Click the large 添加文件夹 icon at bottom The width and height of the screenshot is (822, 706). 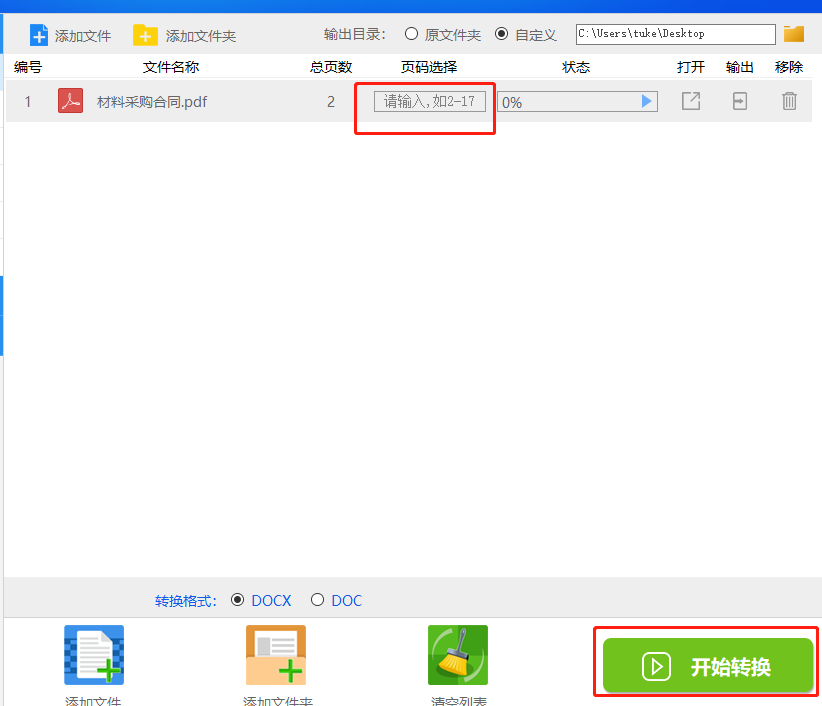tap(275, 655)
